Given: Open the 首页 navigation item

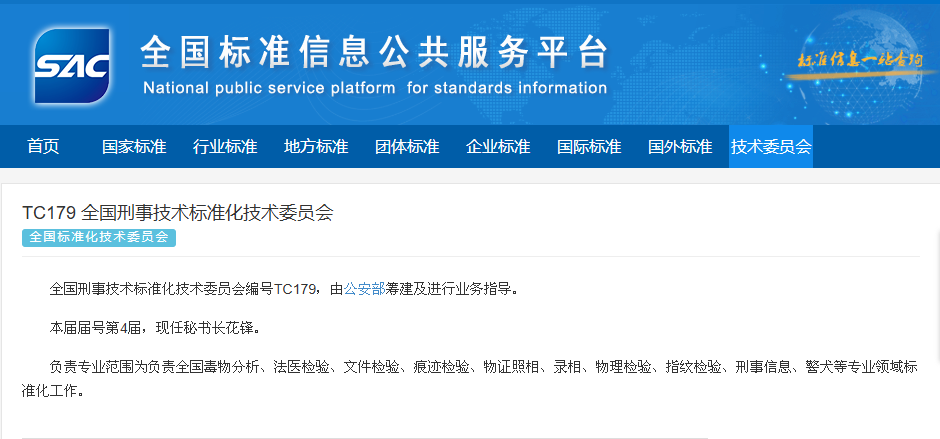Looking at the screenshot, I should (43, 146).
